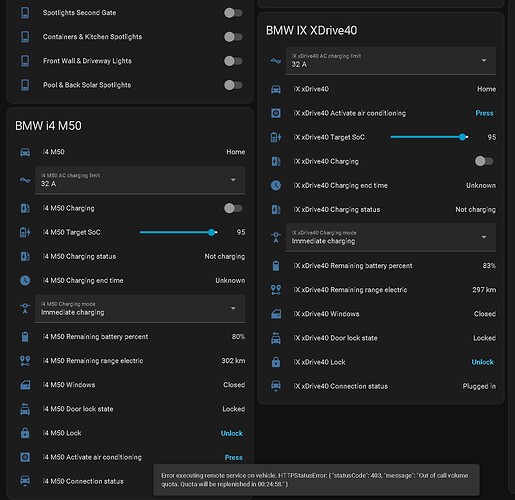515x500 pixels.
Task: Expand the iX xDrive40 Charging mode dropdown
Action: [391, 237]
